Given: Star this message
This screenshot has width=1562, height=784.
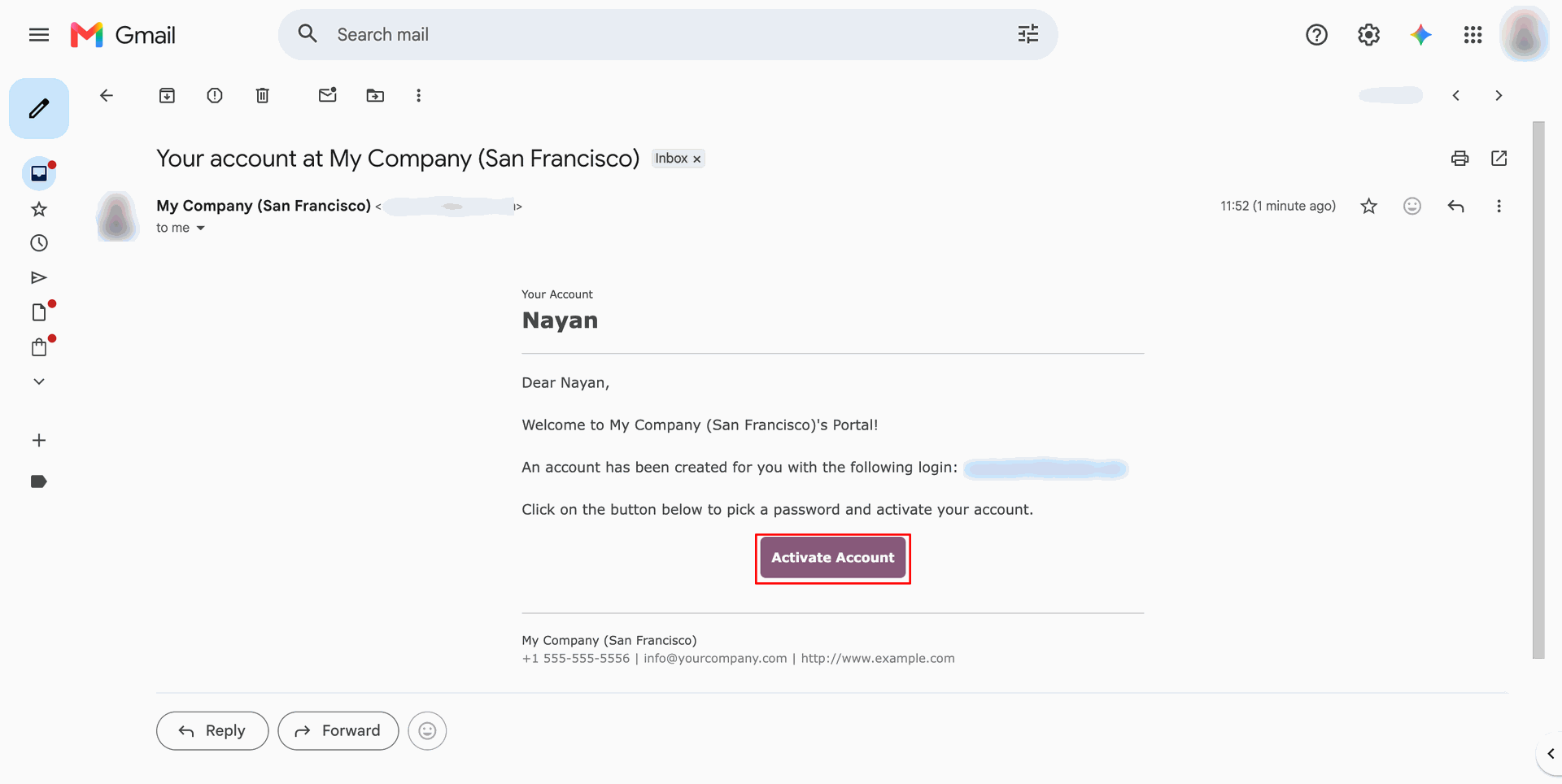Looking at the screenshot, I should 1369,207.
